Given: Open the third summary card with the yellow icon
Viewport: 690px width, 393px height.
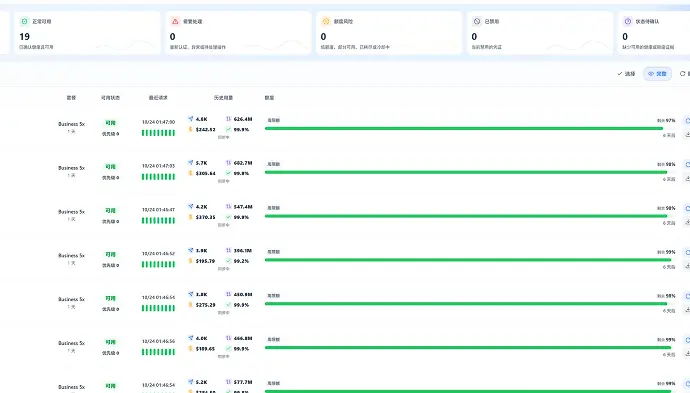Looking at the screenshot, I should [x=389, y=33].
